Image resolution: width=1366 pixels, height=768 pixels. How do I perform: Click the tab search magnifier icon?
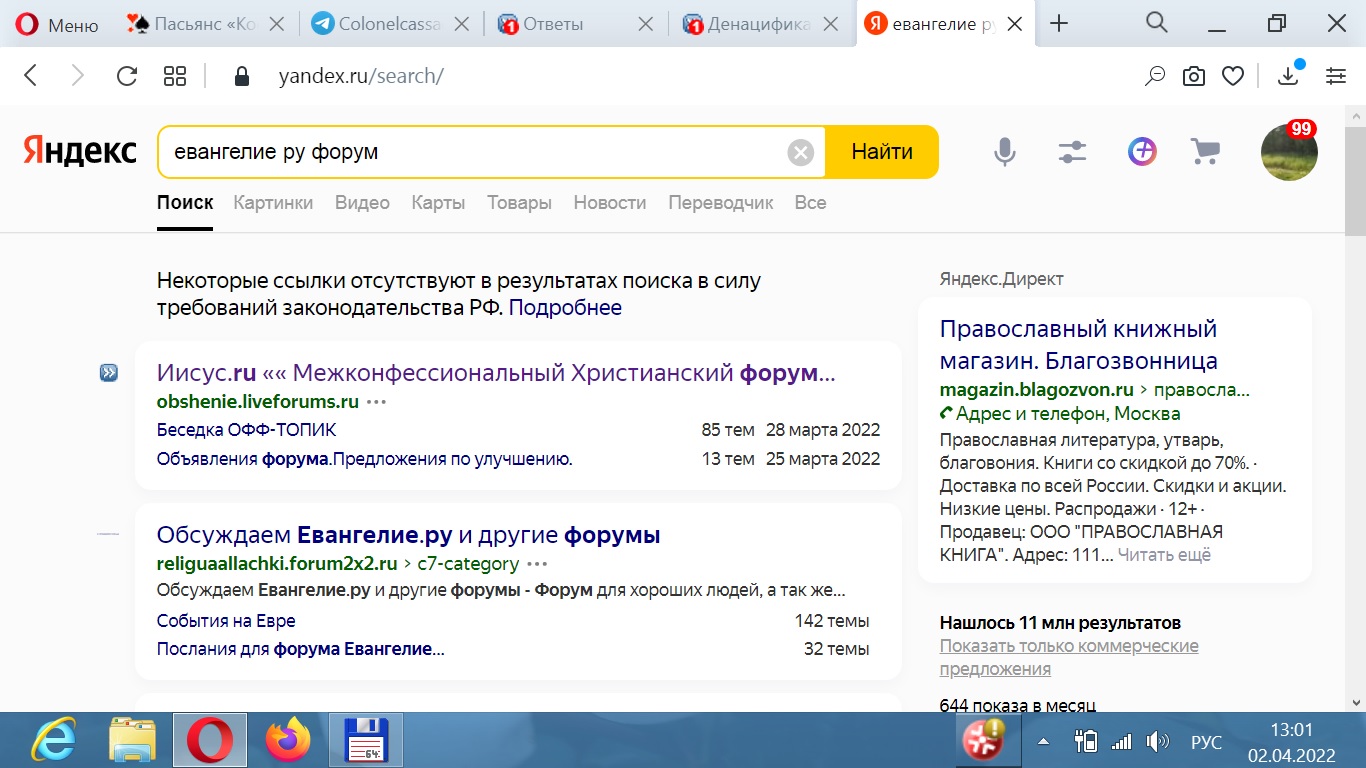coord(1156,23)
